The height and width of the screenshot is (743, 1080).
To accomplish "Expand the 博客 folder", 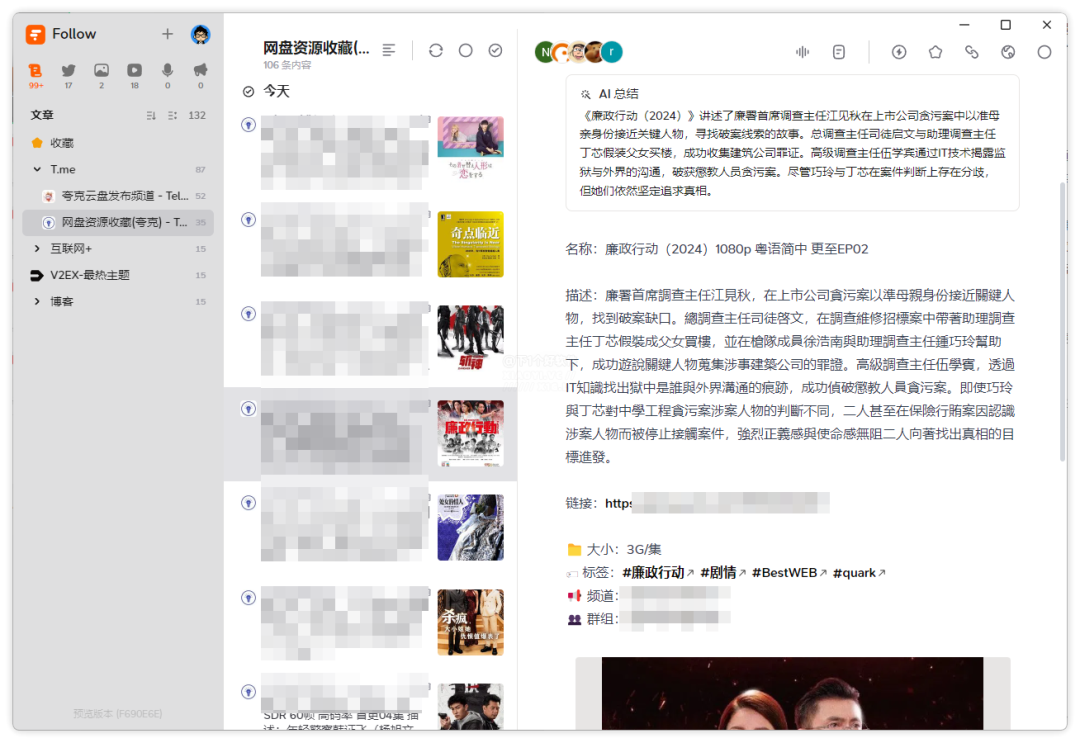I will coord(38,302).
